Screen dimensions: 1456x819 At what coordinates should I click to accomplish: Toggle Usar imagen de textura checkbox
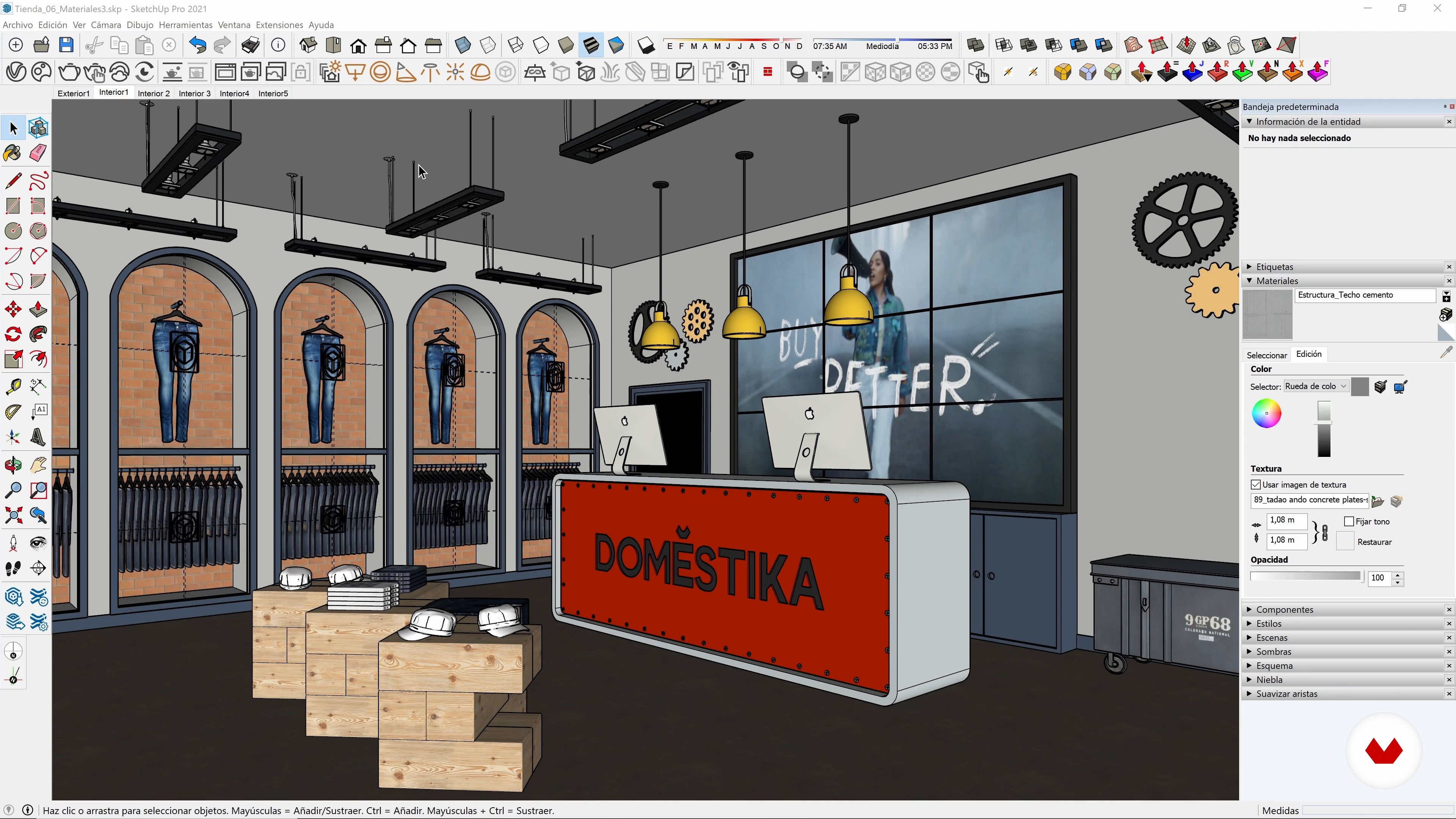[x=1256, y=485]
